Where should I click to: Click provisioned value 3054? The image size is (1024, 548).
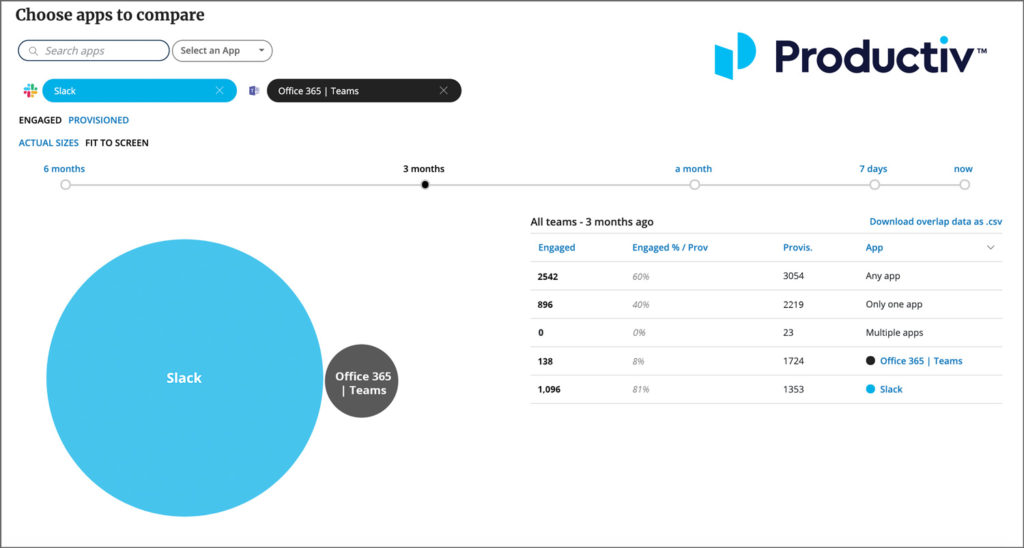[x=793, y=276]
